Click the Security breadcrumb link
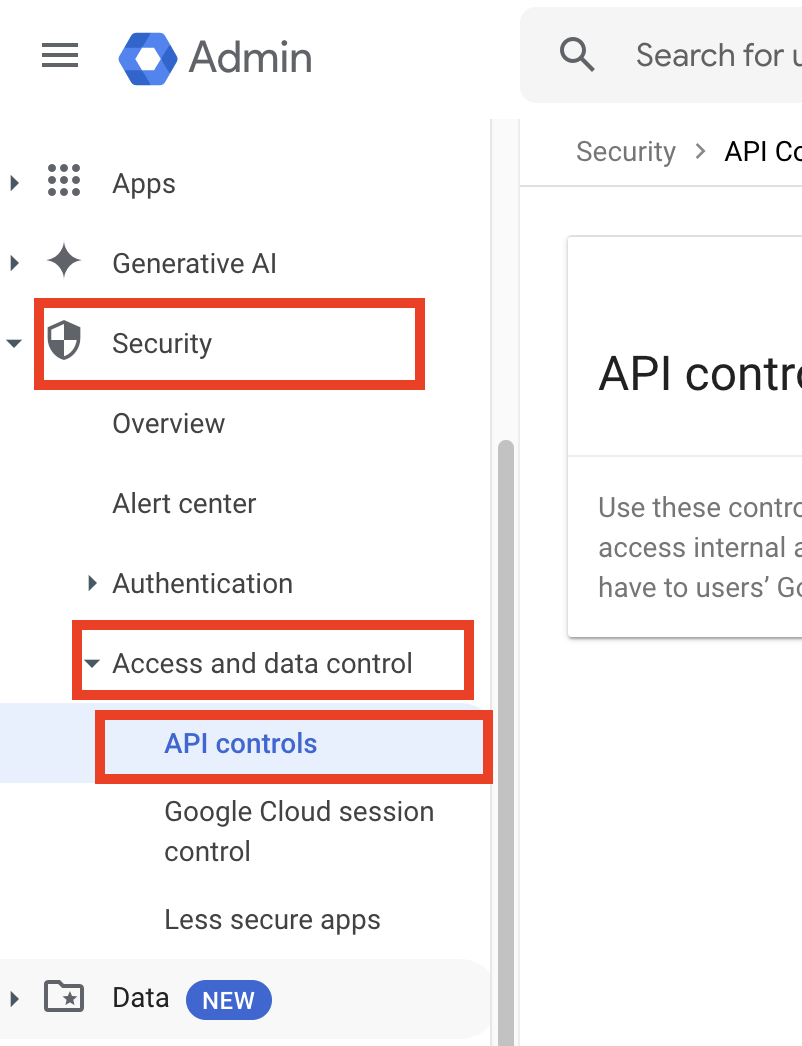The image size is (802, 1046). pyautogui.click(x=626, y=152)
